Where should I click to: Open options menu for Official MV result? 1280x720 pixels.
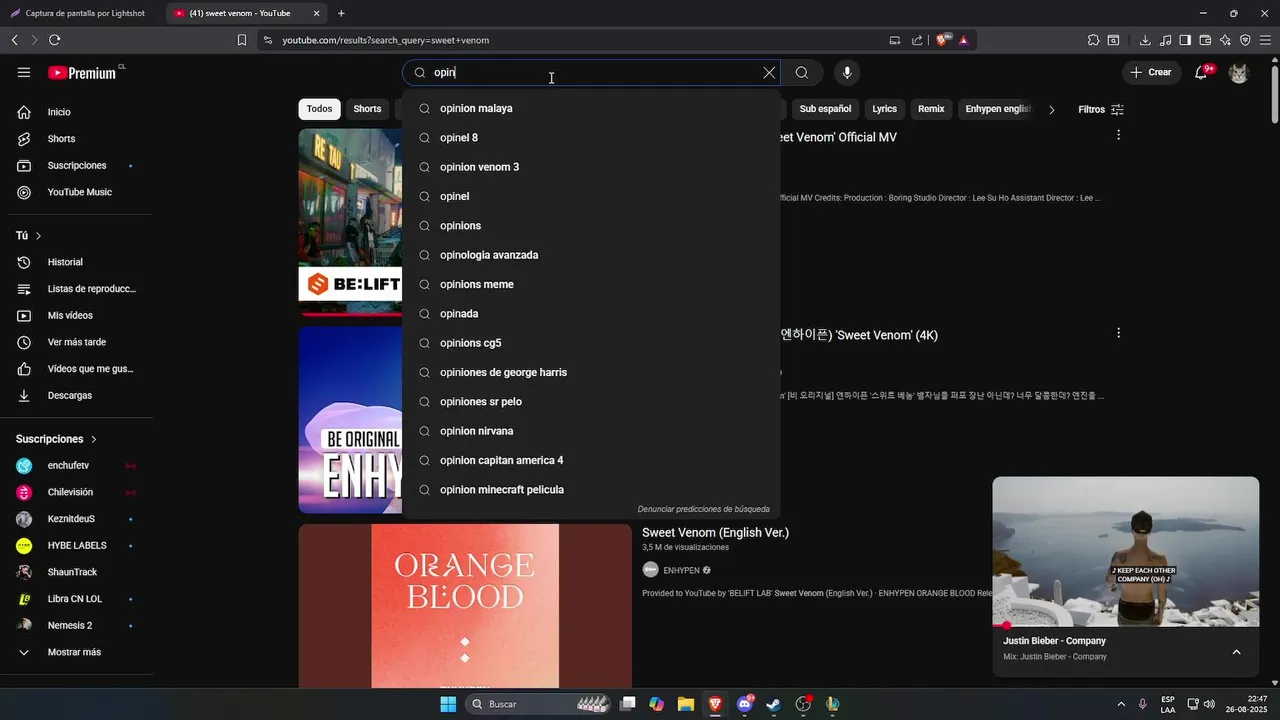1118,135
